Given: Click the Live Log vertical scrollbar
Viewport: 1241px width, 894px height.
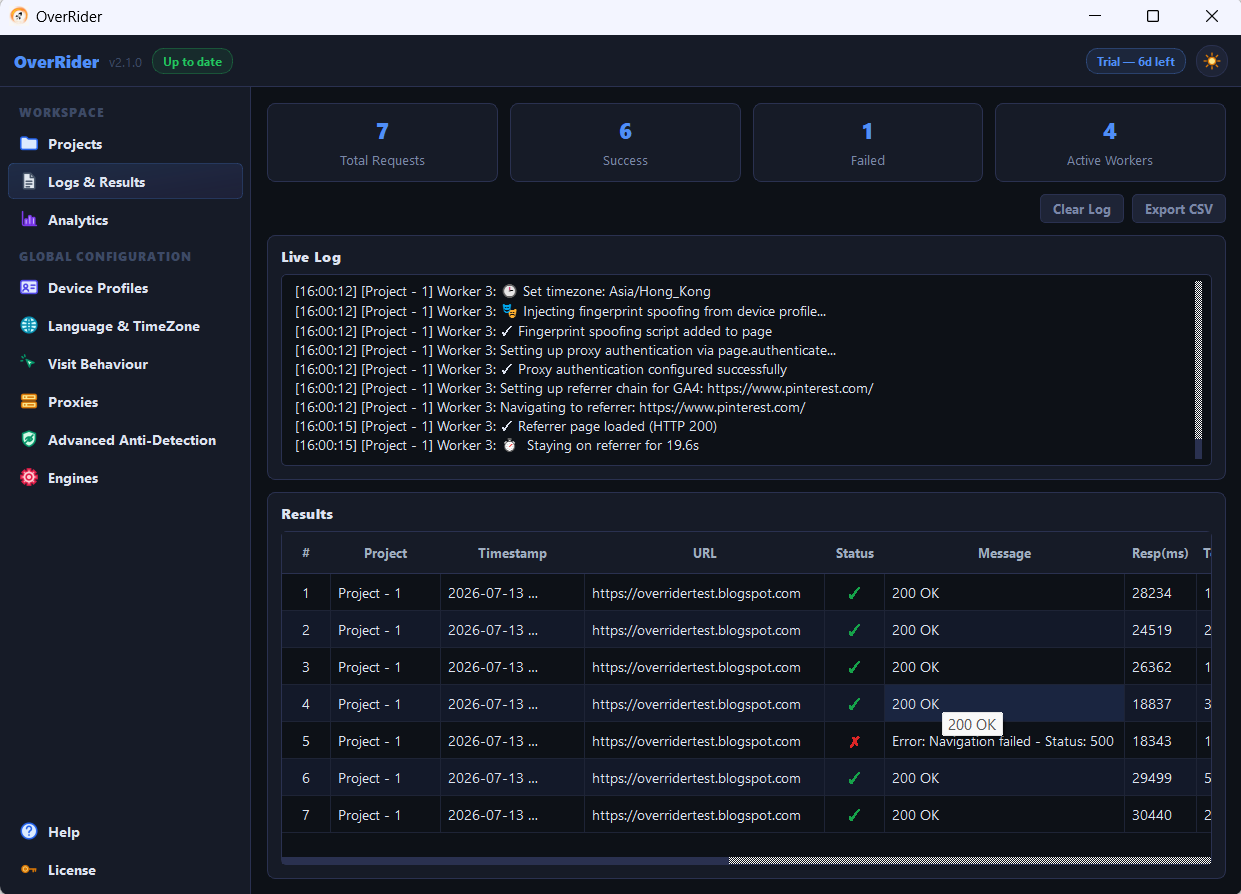Looking at the screenshot, I should 1199,369.
